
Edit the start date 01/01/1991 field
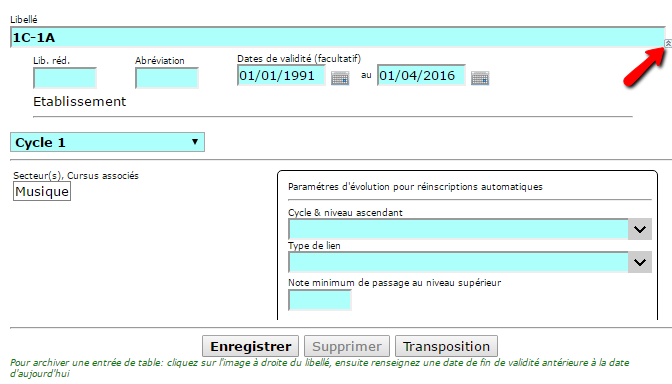(281, 75)
